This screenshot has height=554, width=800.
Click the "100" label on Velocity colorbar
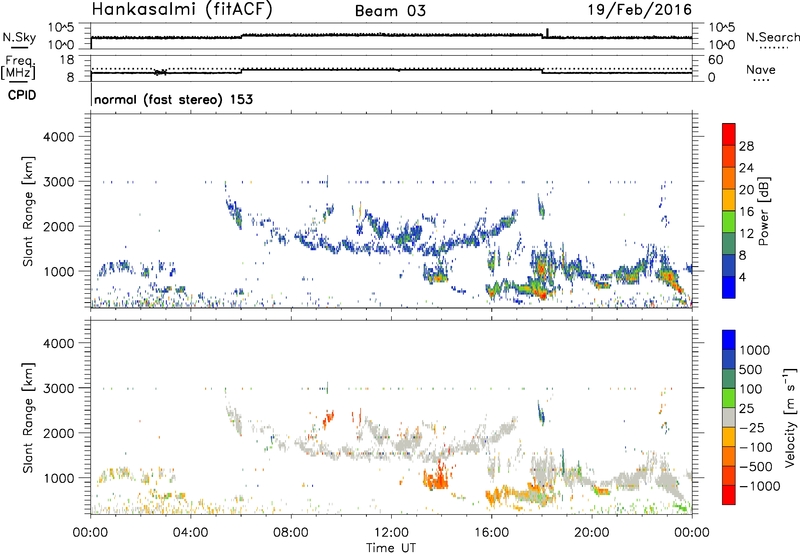click(x=751, y=389)
